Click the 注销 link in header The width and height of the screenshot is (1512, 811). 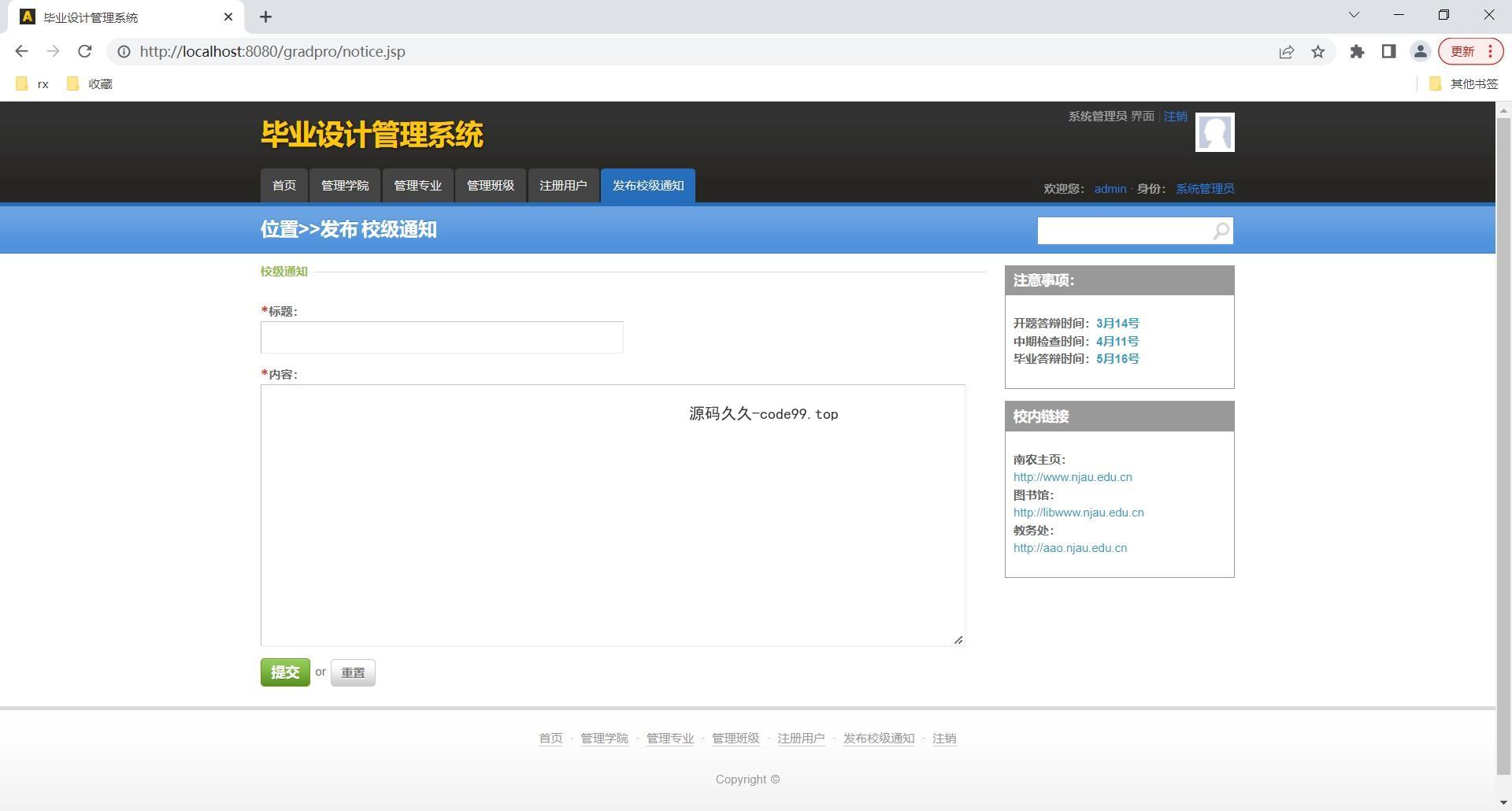click(1175, 117)
